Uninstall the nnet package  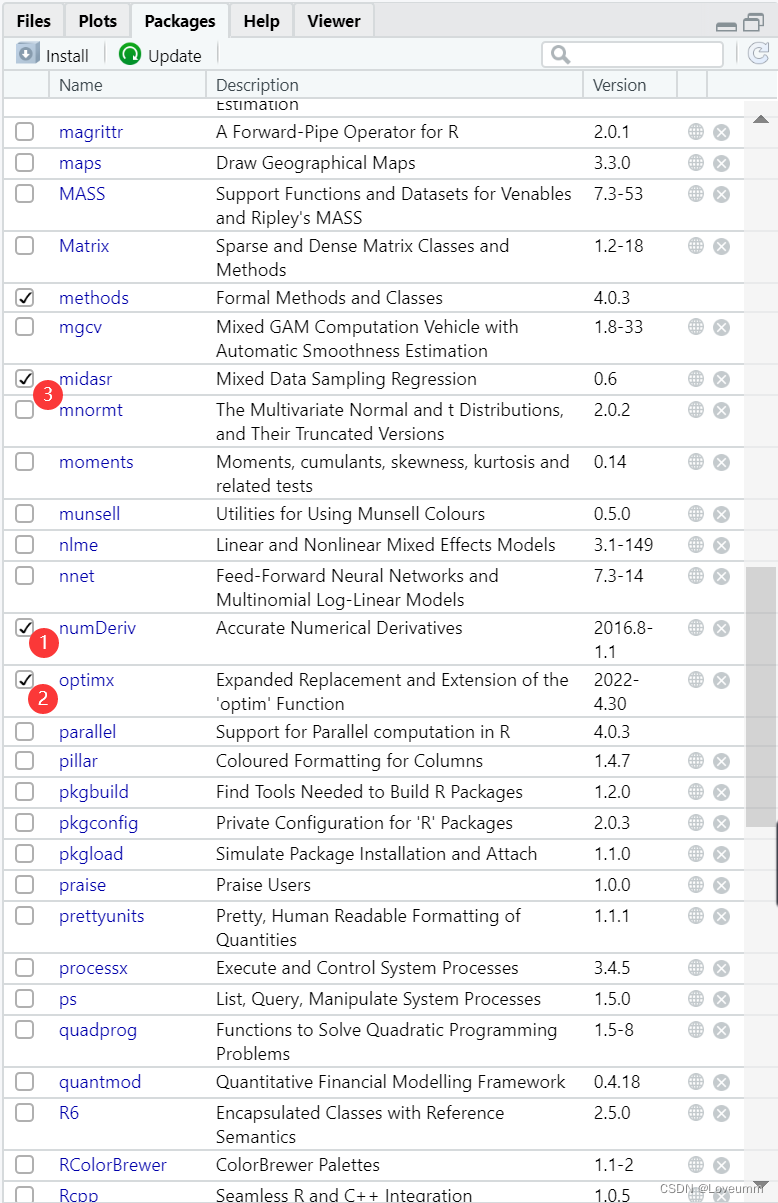[x=721, y=576]
